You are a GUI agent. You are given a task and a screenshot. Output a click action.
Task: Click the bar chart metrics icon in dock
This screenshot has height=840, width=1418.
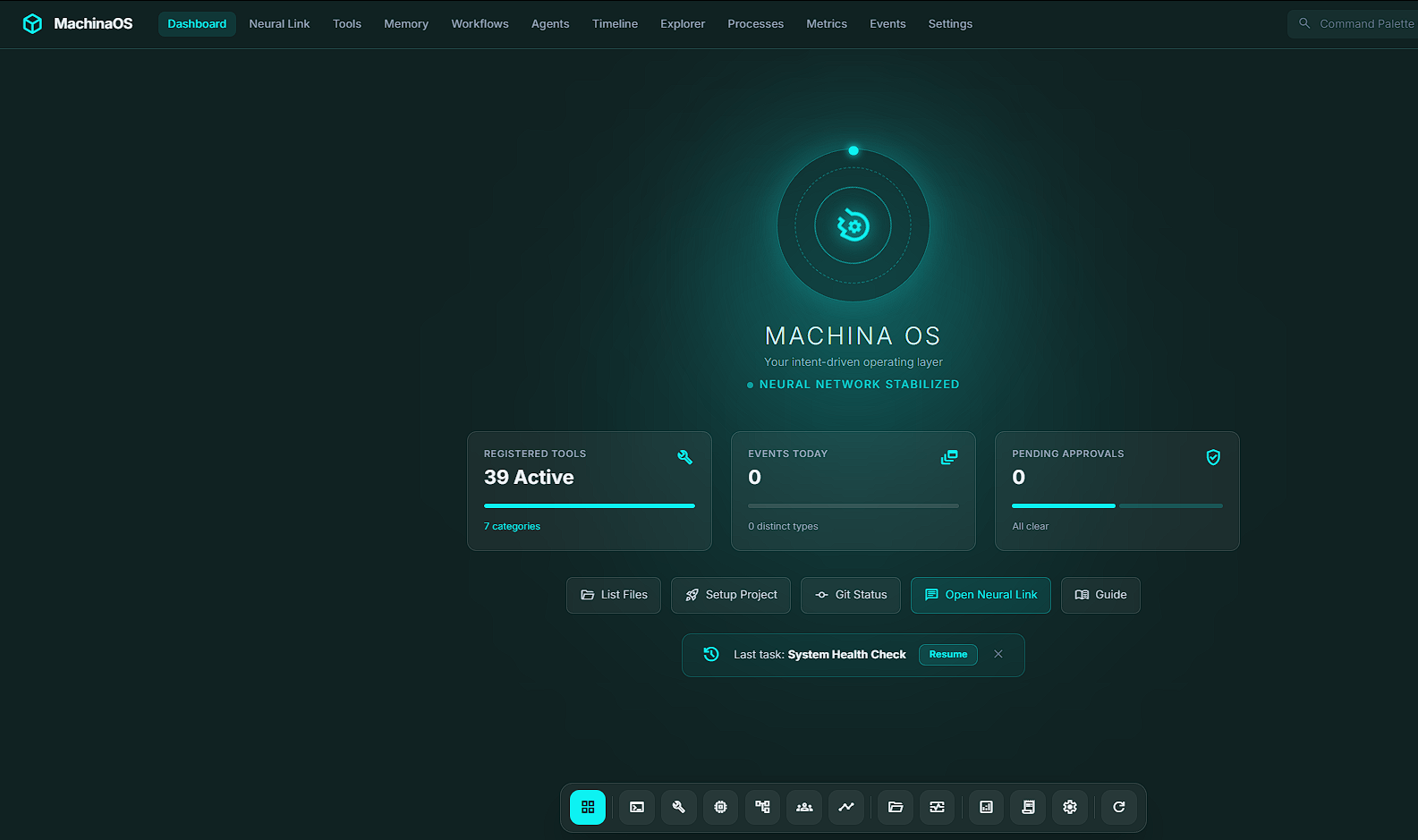click(986, 807)
